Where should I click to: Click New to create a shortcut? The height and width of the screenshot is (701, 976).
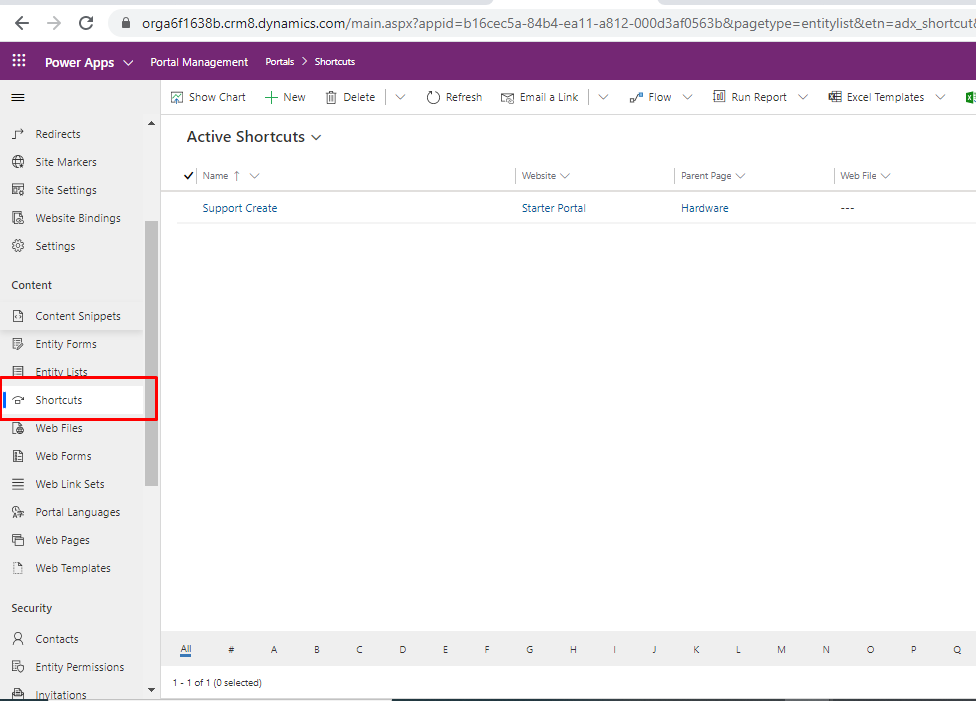[285, 97]
